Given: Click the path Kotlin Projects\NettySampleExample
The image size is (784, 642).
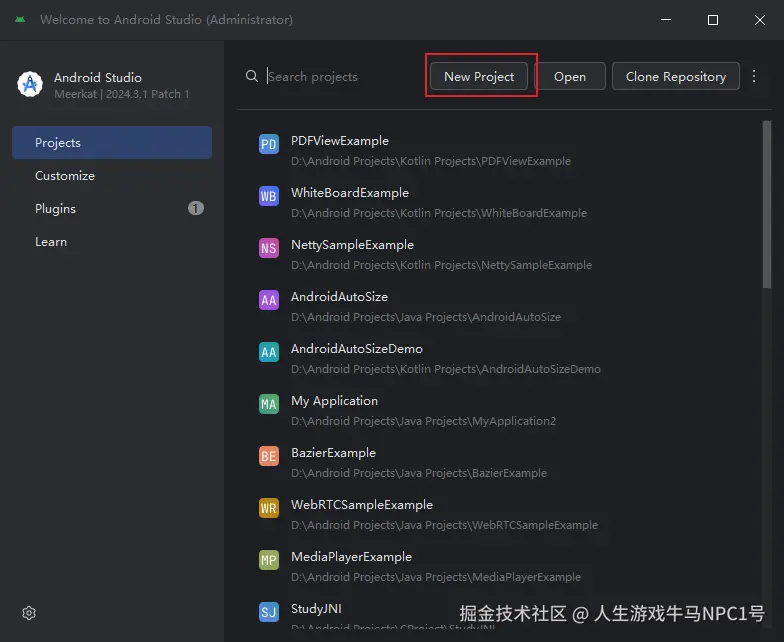Looking at the screenshot, I should (441, 265).
